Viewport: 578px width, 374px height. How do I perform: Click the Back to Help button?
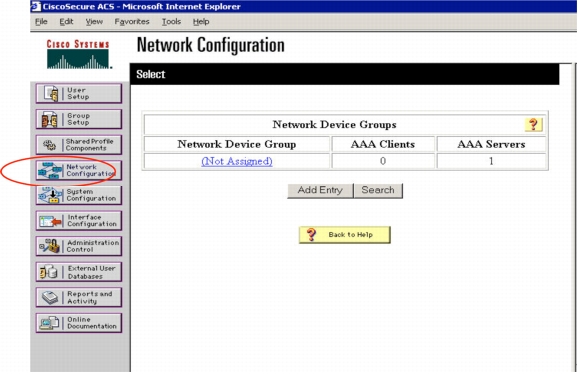click(344, 235)
